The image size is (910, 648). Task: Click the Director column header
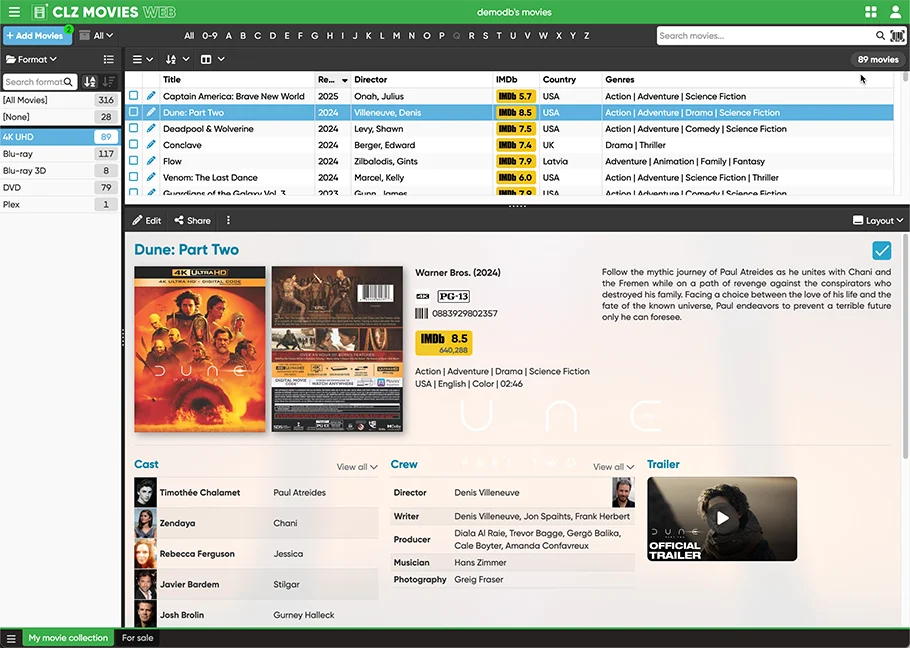coord(421,79)
